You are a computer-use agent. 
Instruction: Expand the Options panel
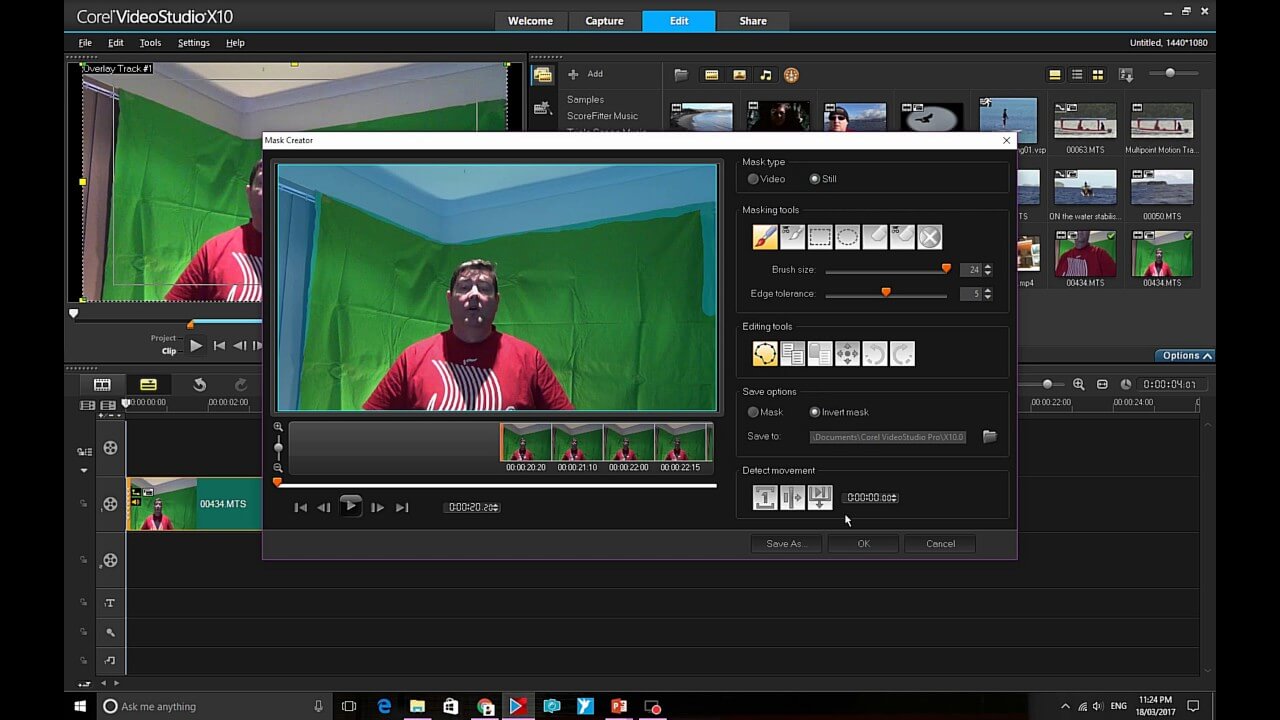[1186, 356]
